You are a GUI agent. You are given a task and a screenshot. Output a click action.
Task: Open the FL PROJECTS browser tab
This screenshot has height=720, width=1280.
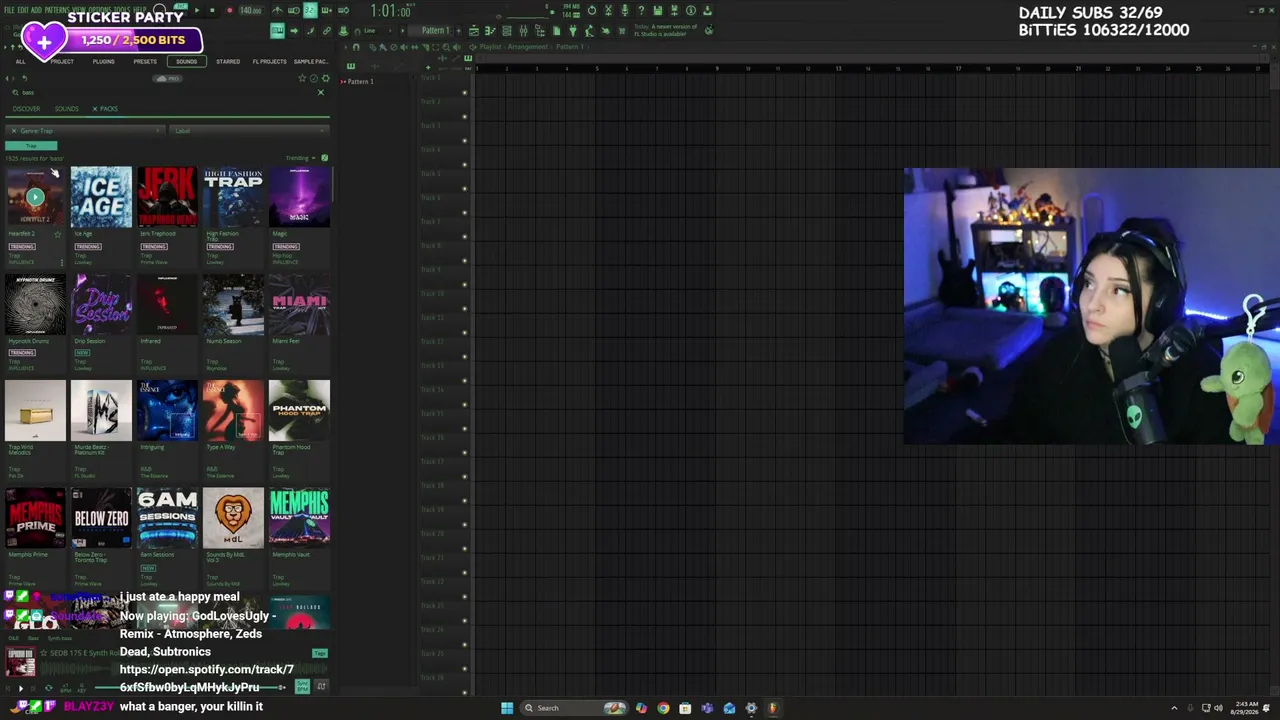point(269,62)
